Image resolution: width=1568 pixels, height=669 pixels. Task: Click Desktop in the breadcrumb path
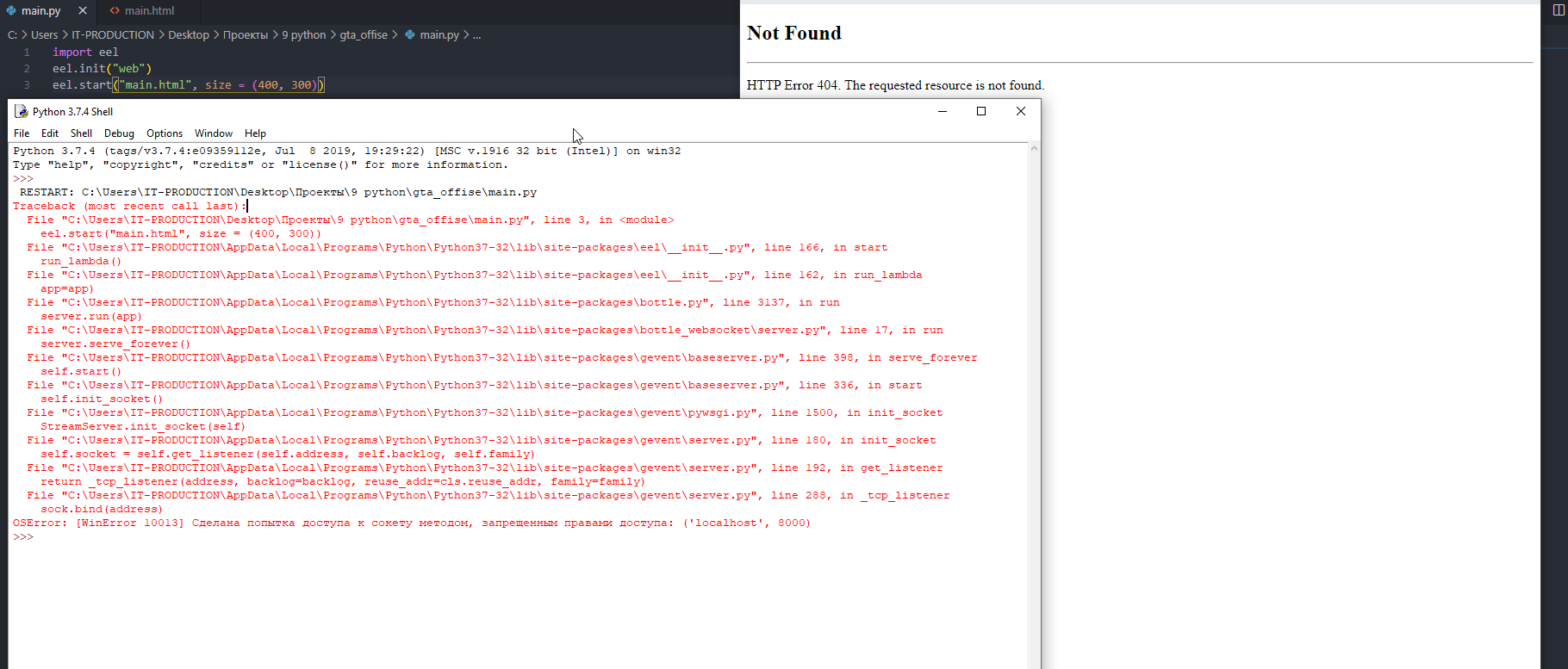point(189,35)
